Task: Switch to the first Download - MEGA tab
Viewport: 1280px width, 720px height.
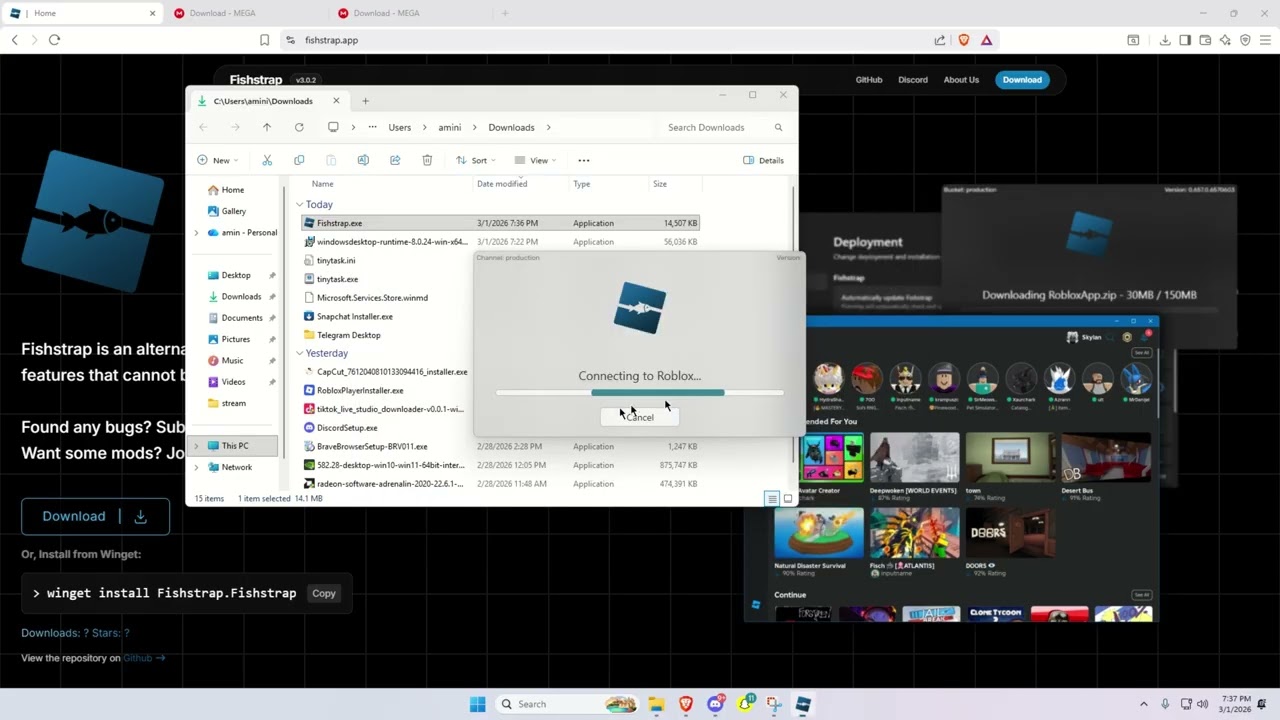Action: [244, 13]
